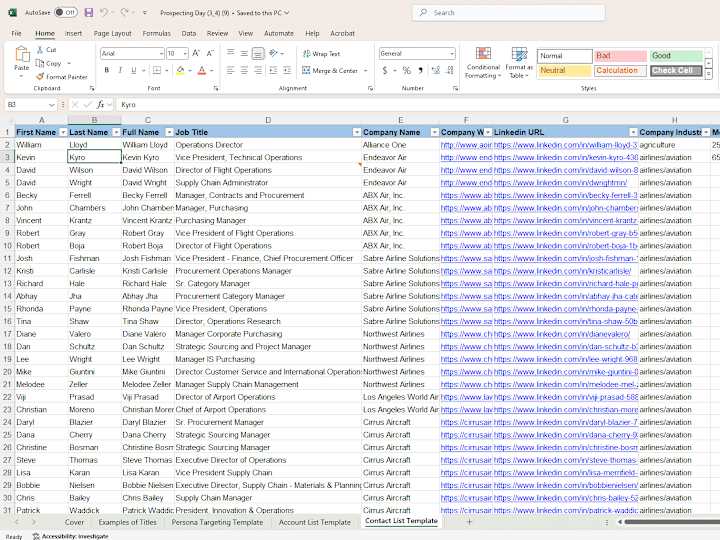Click the formula bar showing Kyro

click(x=417, y=105)
